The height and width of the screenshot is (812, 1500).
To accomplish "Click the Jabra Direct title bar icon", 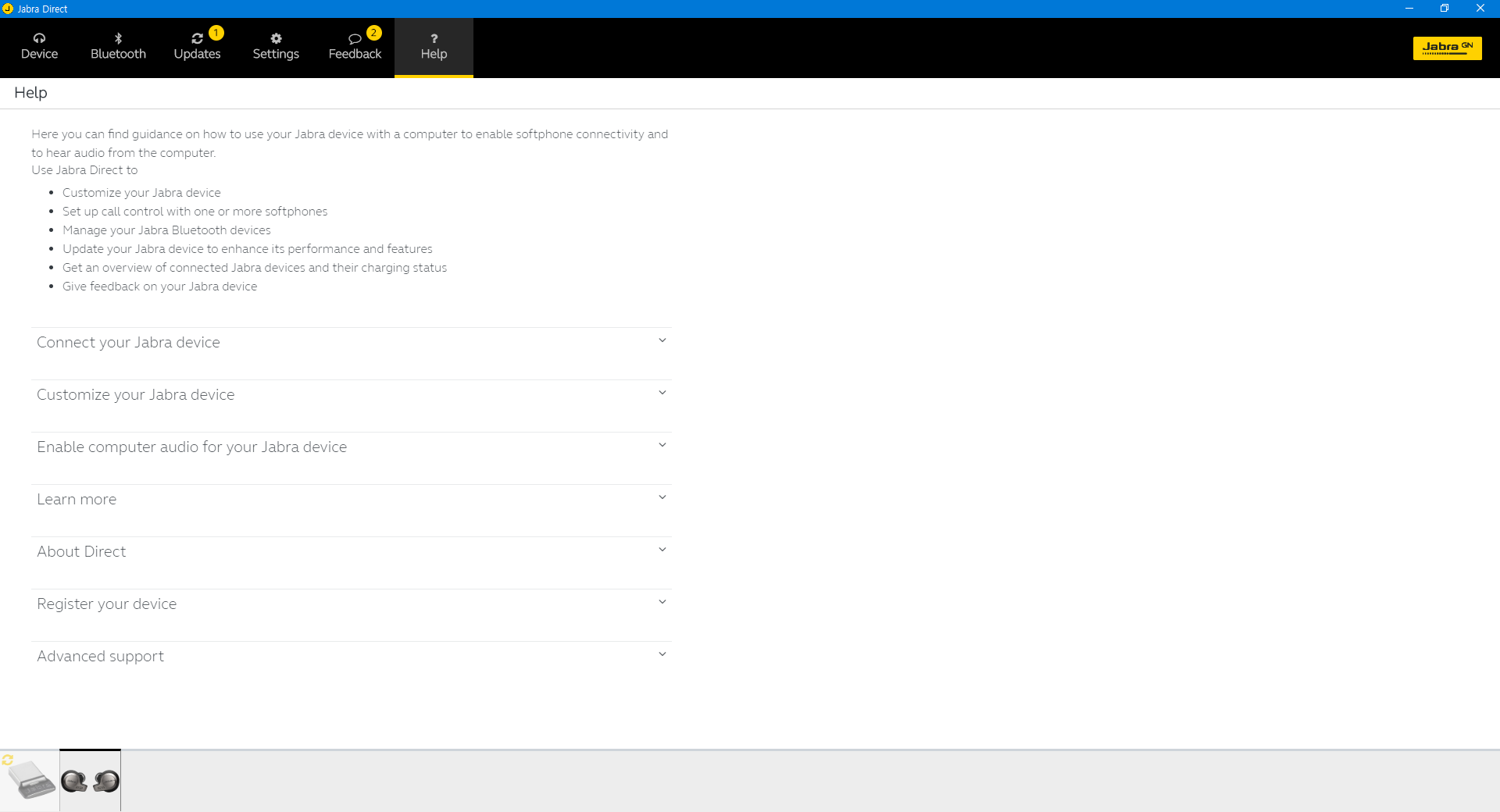I will (8, 9).
